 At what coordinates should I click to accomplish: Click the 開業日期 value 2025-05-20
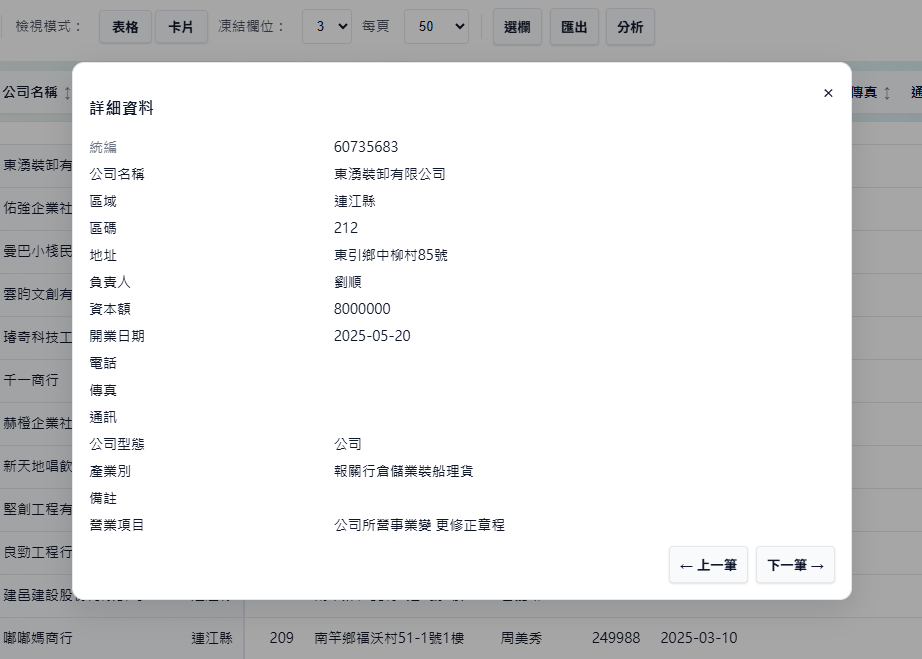372,336
